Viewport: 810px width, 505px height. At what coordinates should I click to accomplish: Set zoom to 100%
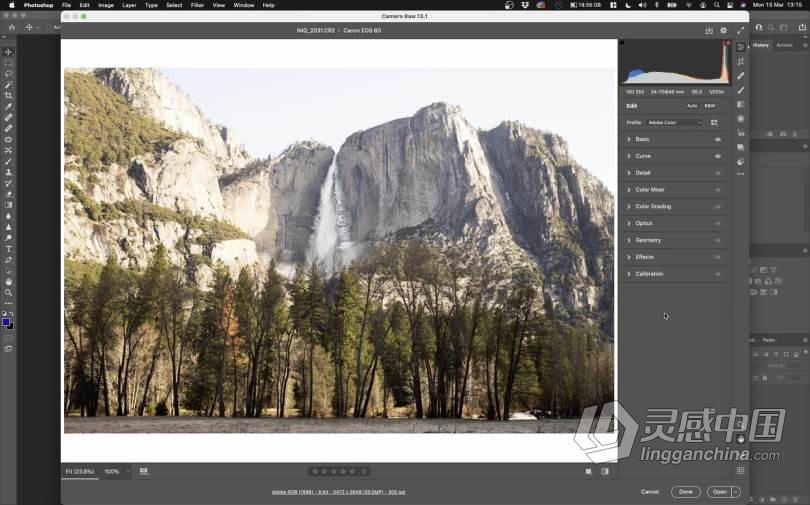[x=112, y=471]
